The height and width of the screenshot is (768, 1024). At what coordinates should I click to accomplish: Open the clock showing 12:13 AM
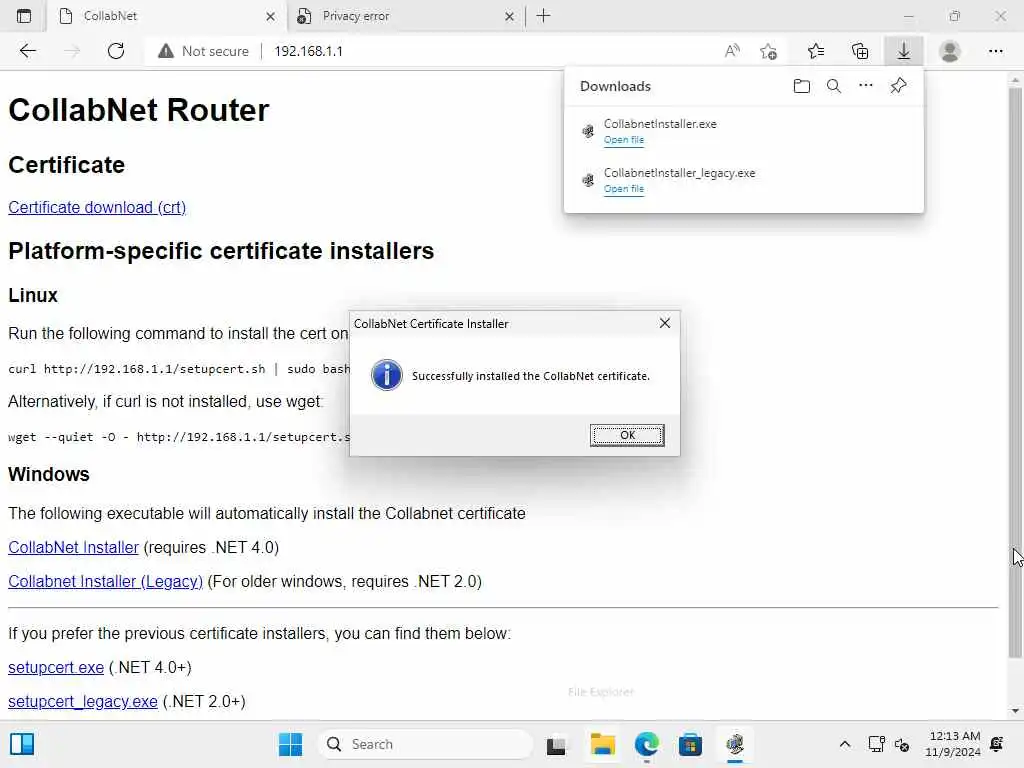[953, 744]
